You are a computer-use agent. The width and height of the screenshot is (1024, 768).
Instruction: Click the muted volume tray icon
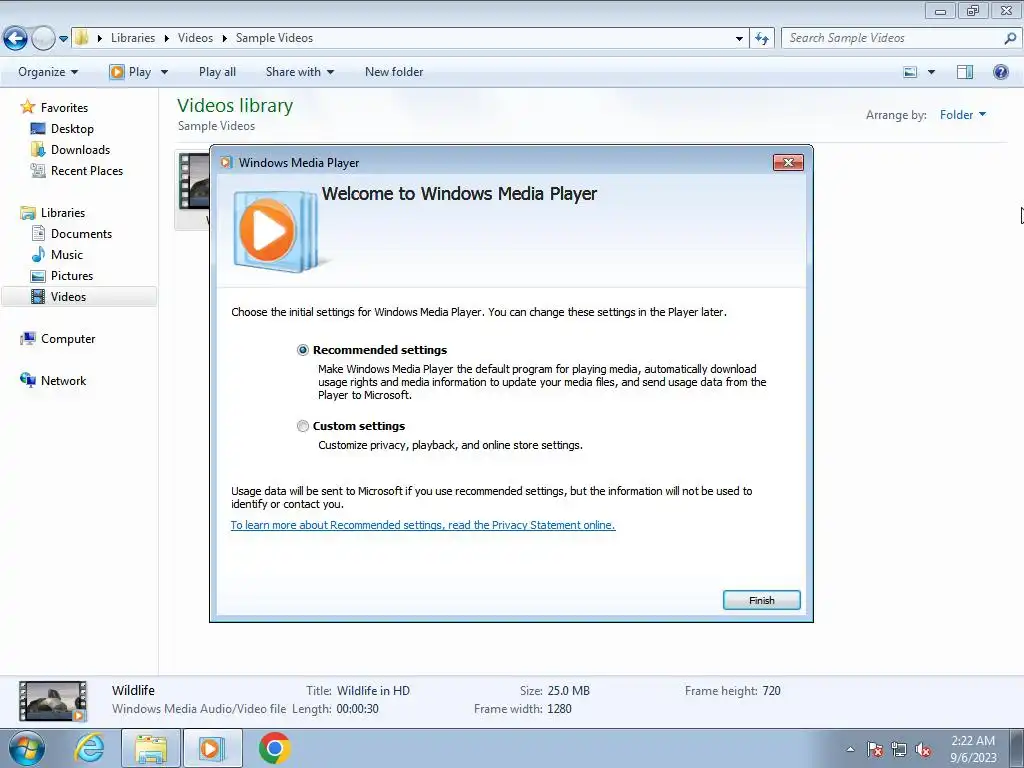pos(923,750)
